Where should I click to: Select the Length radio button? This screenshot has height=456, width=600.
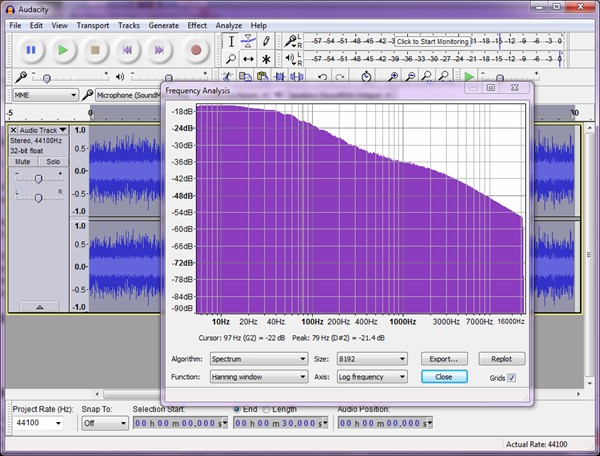point(266,409)
